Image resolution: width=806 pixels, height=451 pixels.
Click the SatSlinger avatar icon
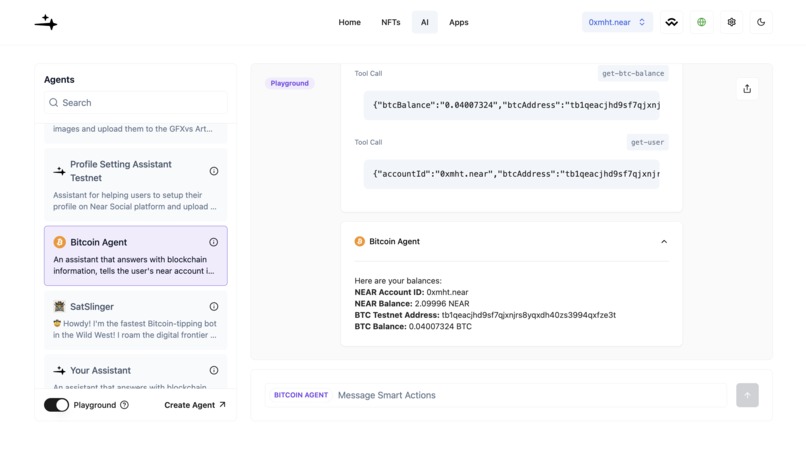pos(60,306)
